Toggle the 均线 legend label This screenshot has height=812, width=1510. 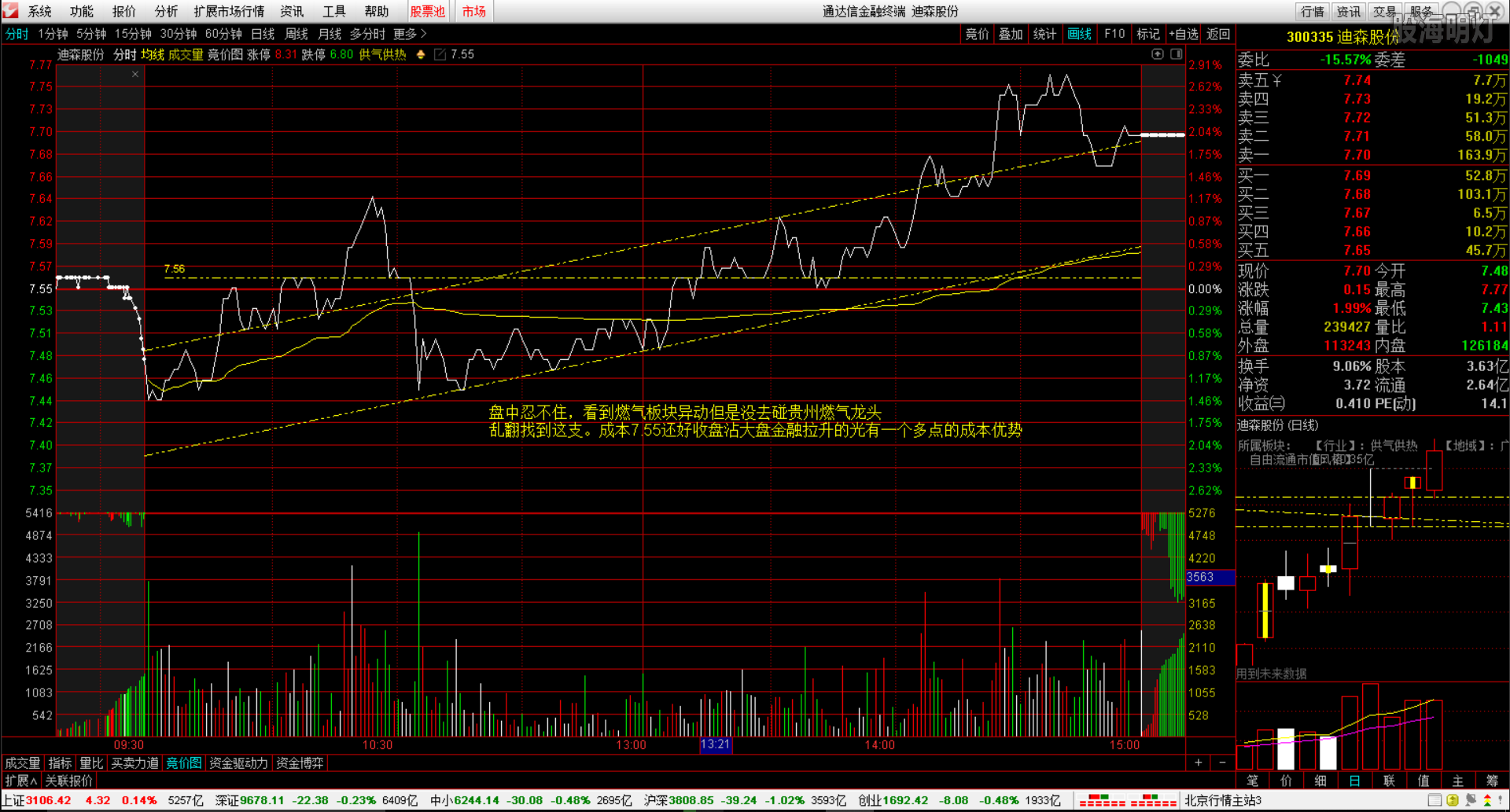point(153,54)
